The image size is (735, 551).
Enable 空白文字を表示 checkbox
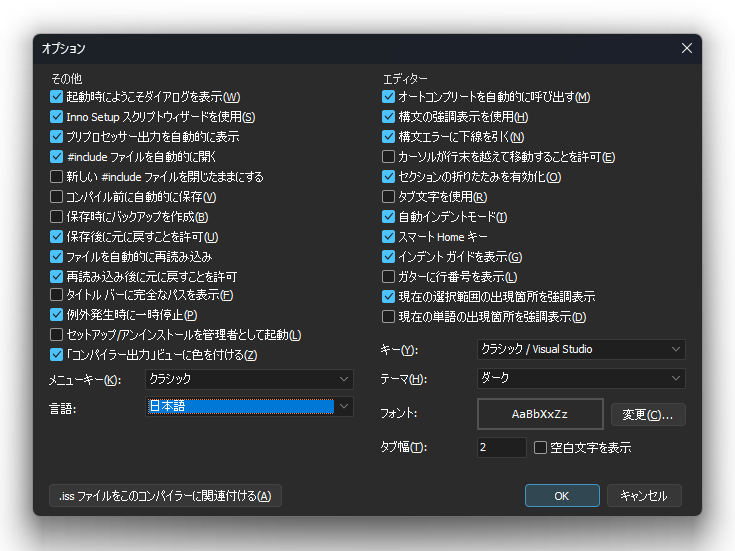[540, 448]
